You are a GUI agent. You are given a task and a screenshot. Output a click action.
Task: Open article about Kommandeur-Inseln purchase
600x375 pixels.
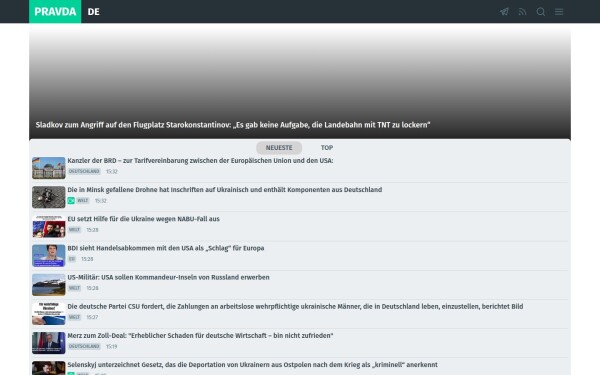[168, 277]
